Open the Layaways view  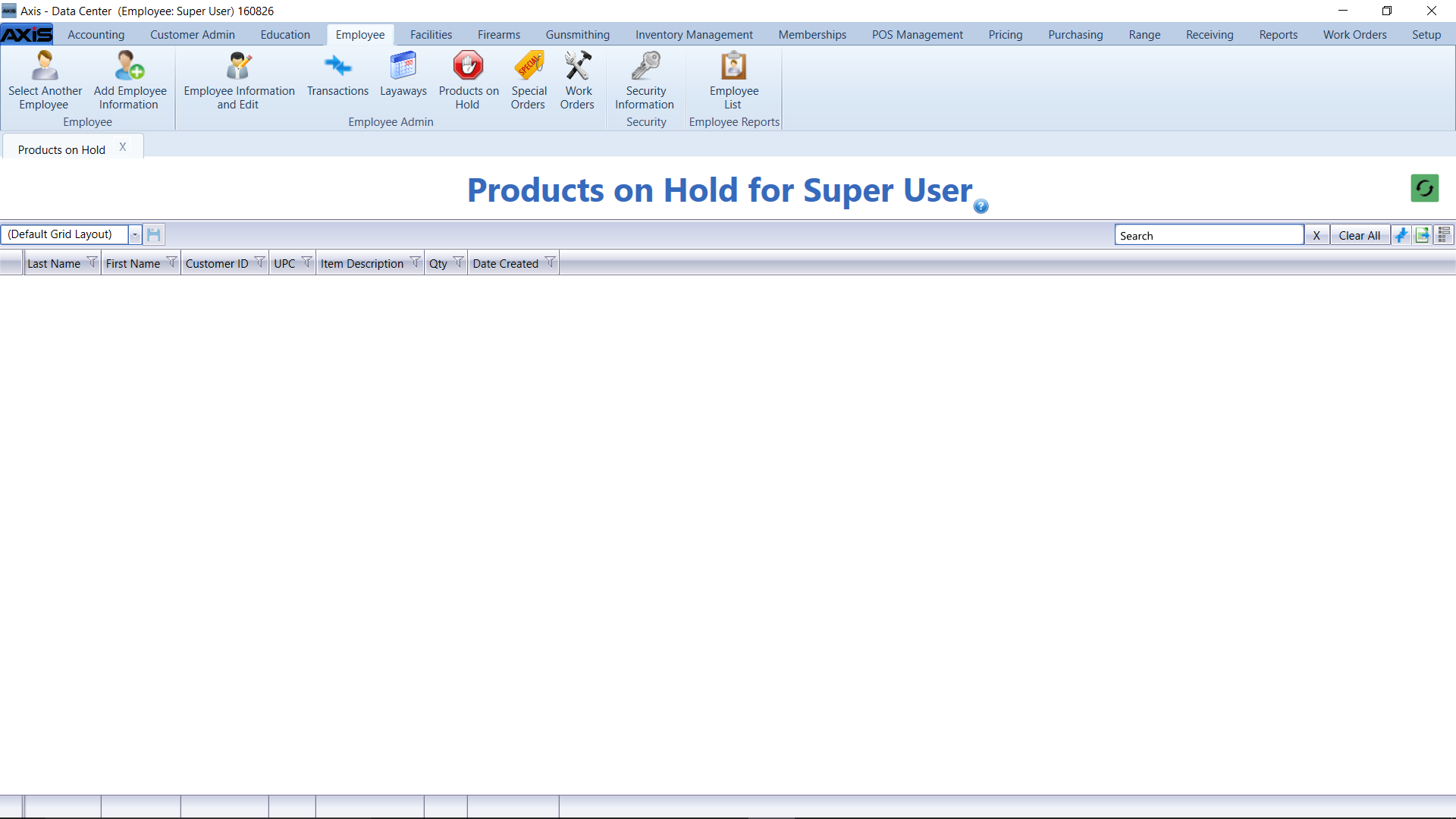point(403,74)
